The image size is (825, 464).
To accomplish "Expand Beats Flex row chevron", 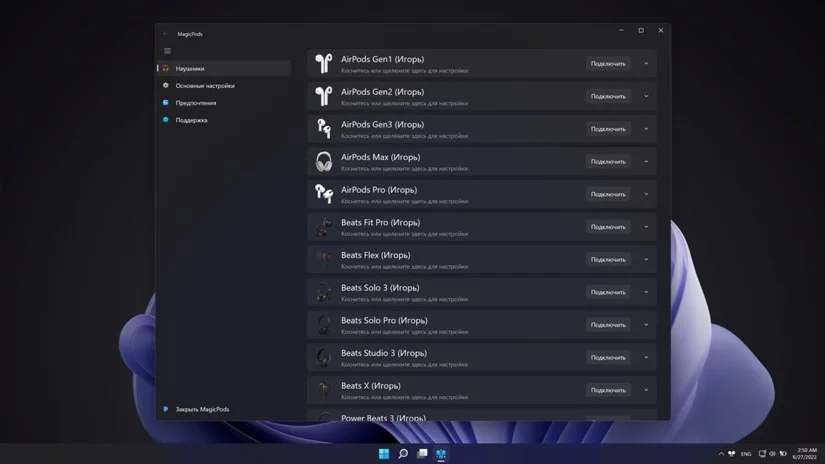I will 646,260.
